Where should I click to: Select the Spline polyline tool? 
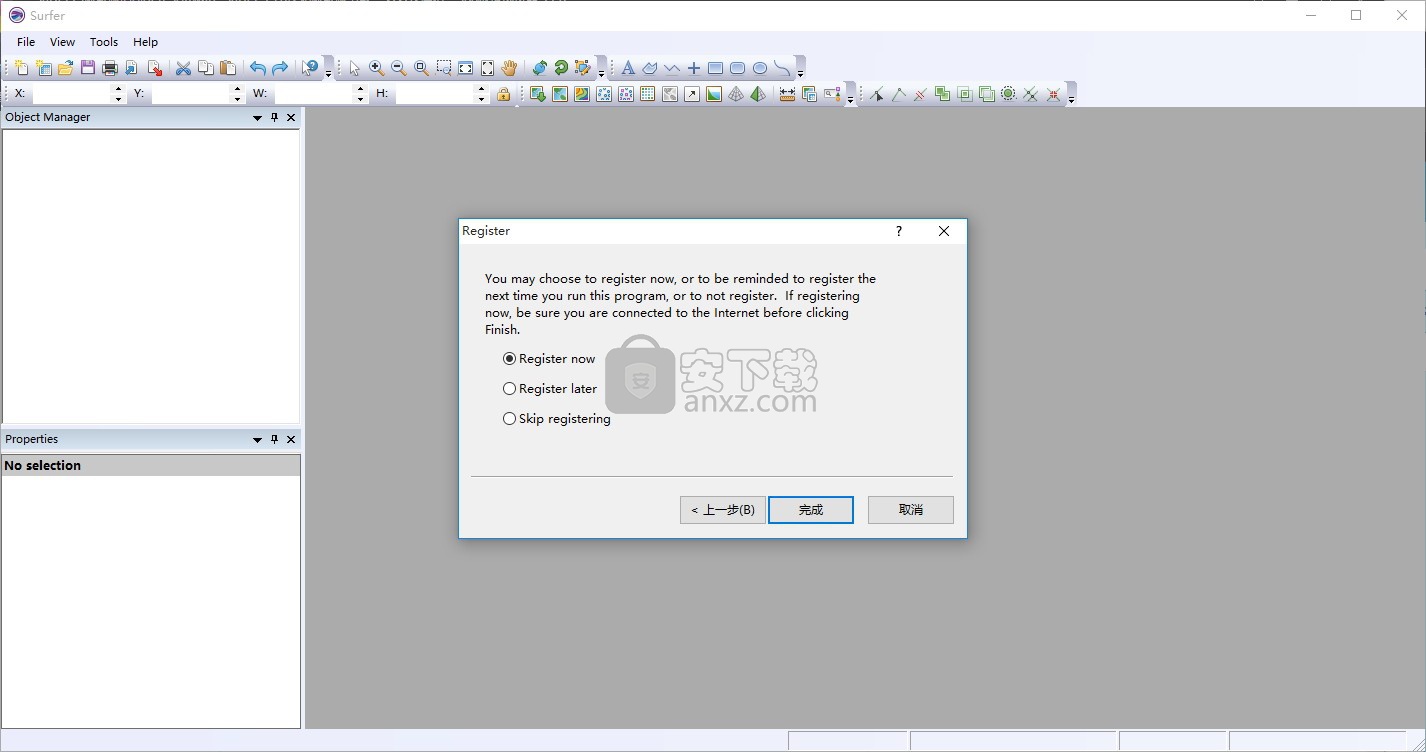(782, 68)
